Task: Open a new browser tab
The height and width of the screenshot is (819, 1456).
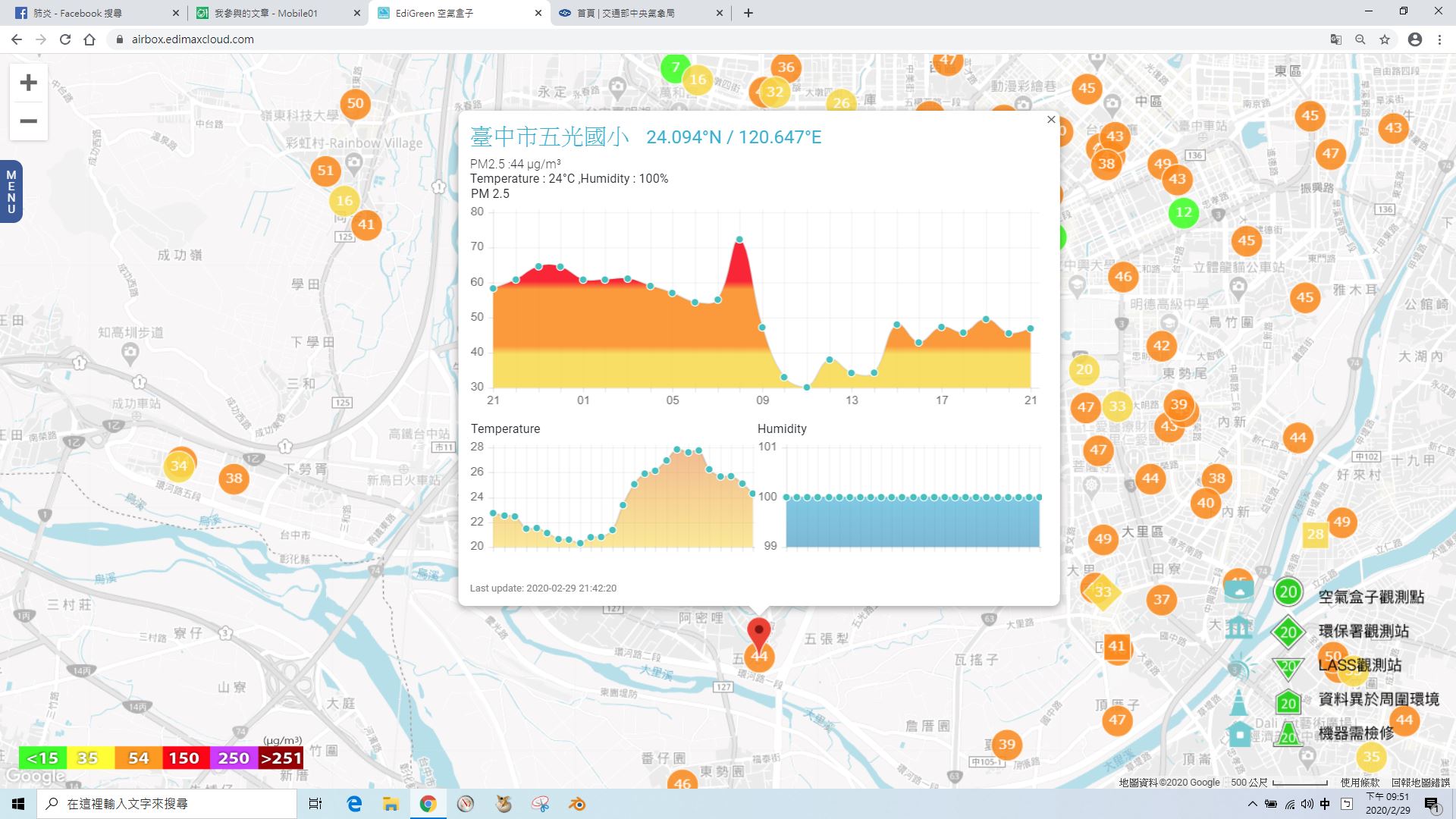Action: [x=748, y=13]
